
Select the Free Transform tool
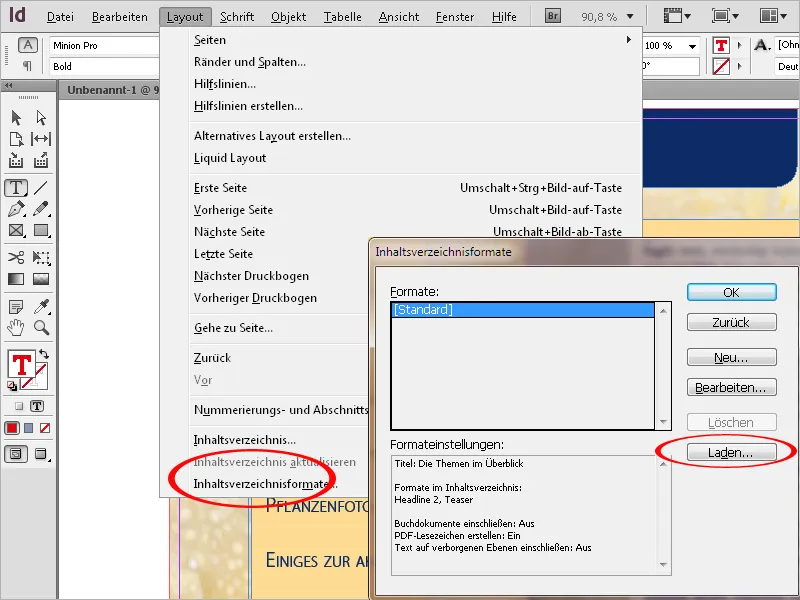point(41,257)
